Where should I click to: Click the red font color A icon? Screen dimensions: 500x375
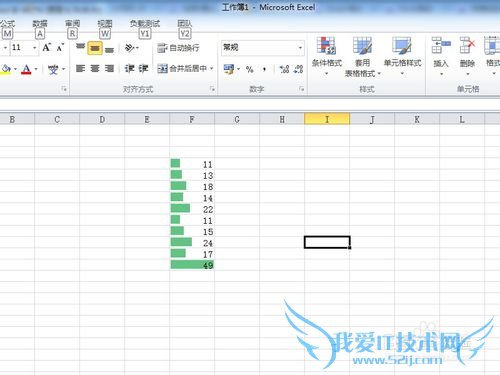(x=26, y=69)
